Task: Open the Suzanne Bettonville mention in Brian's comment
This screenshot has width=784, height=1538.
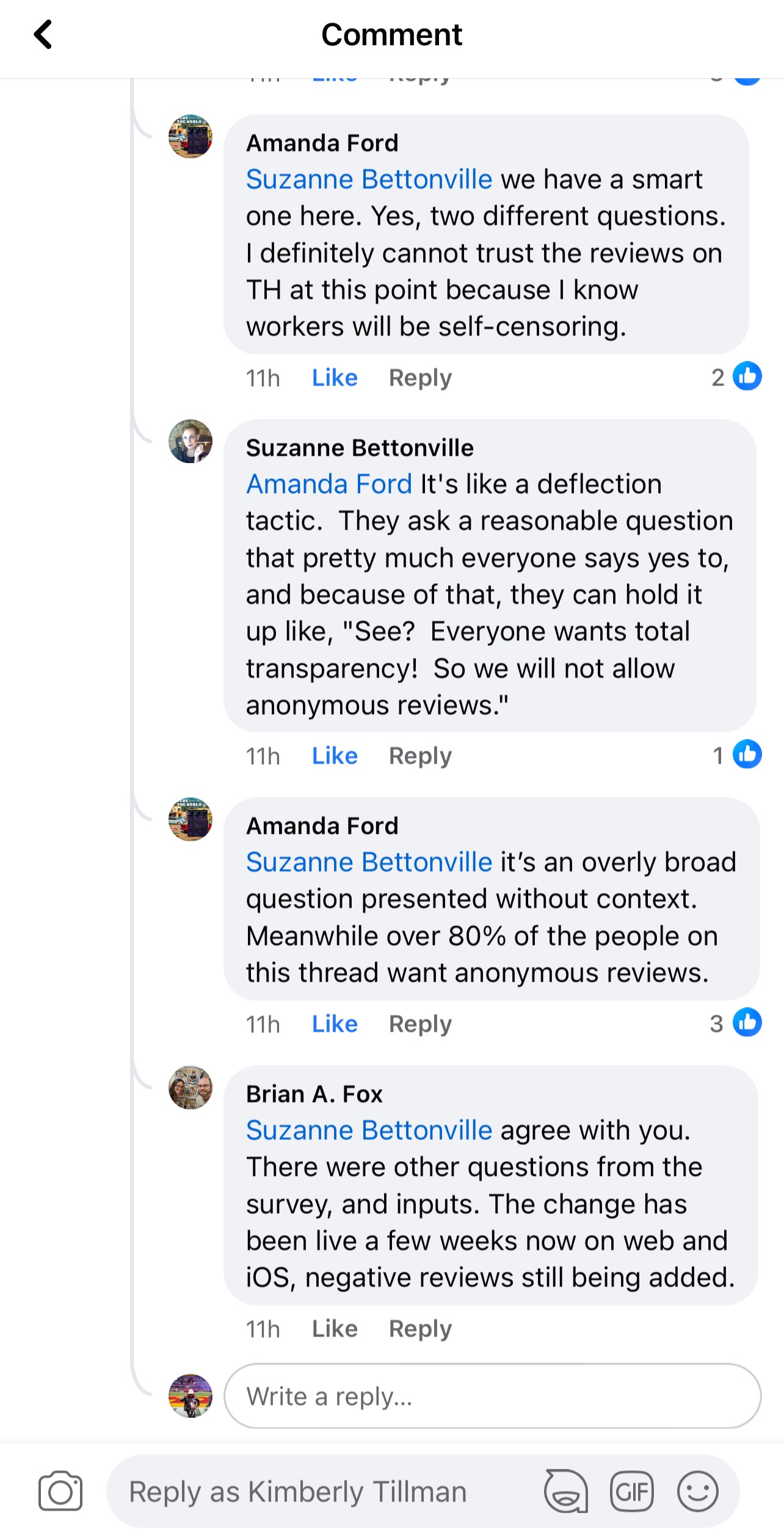Action: [369, 1130]
